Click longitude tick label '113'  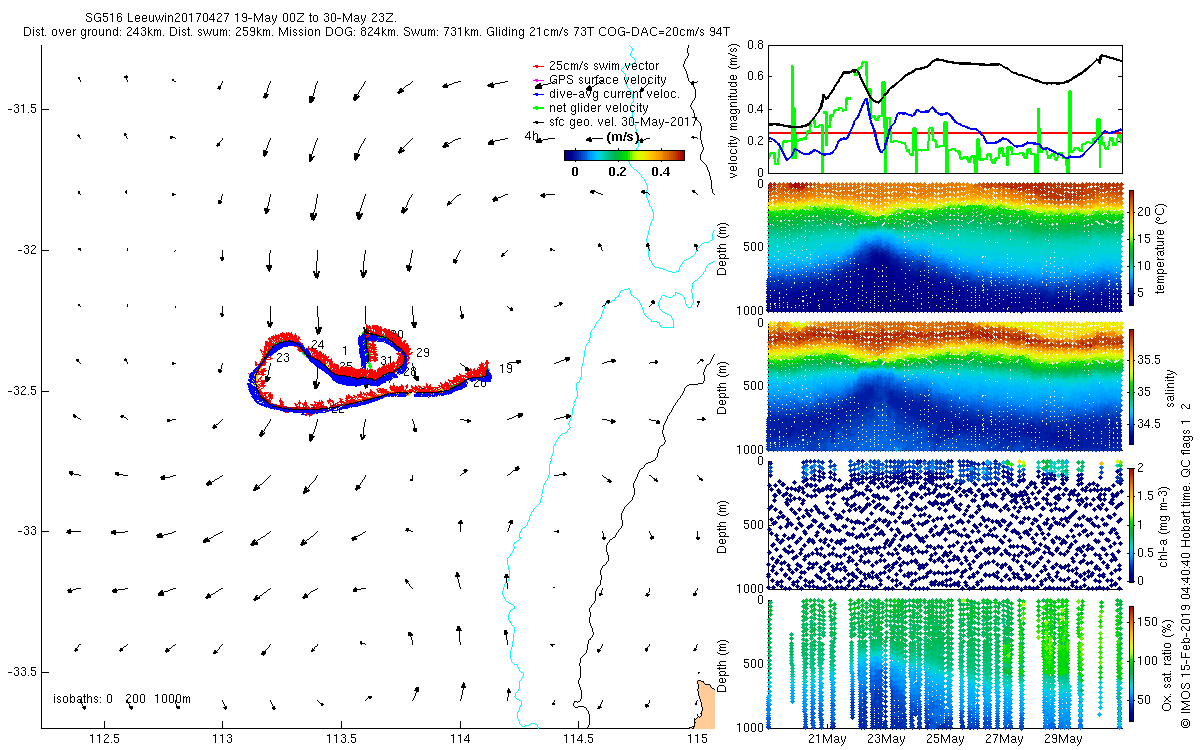click(223, 739)
